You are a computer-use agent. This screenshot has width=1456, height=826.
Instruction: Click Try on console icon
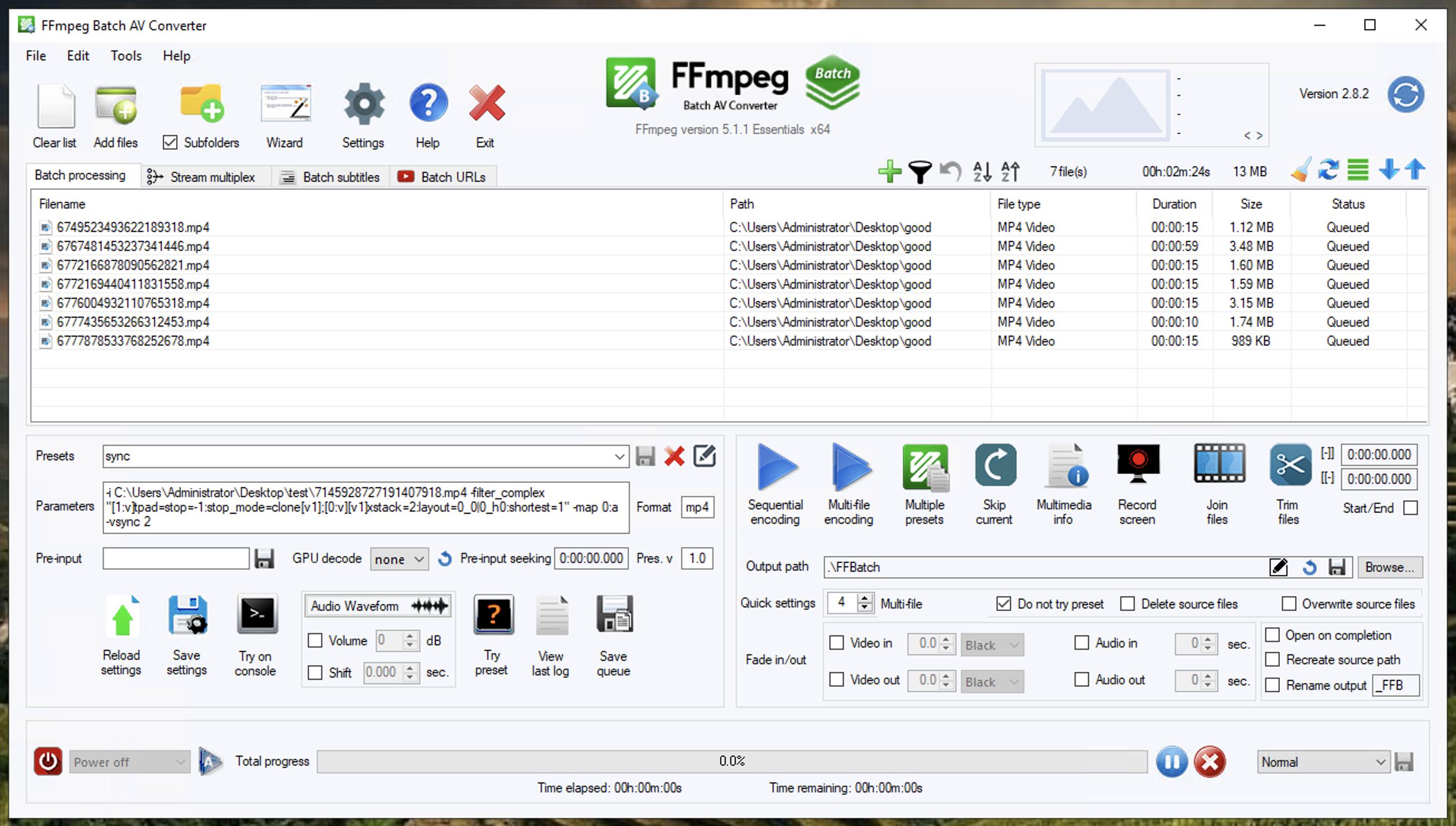click(258, 614)
